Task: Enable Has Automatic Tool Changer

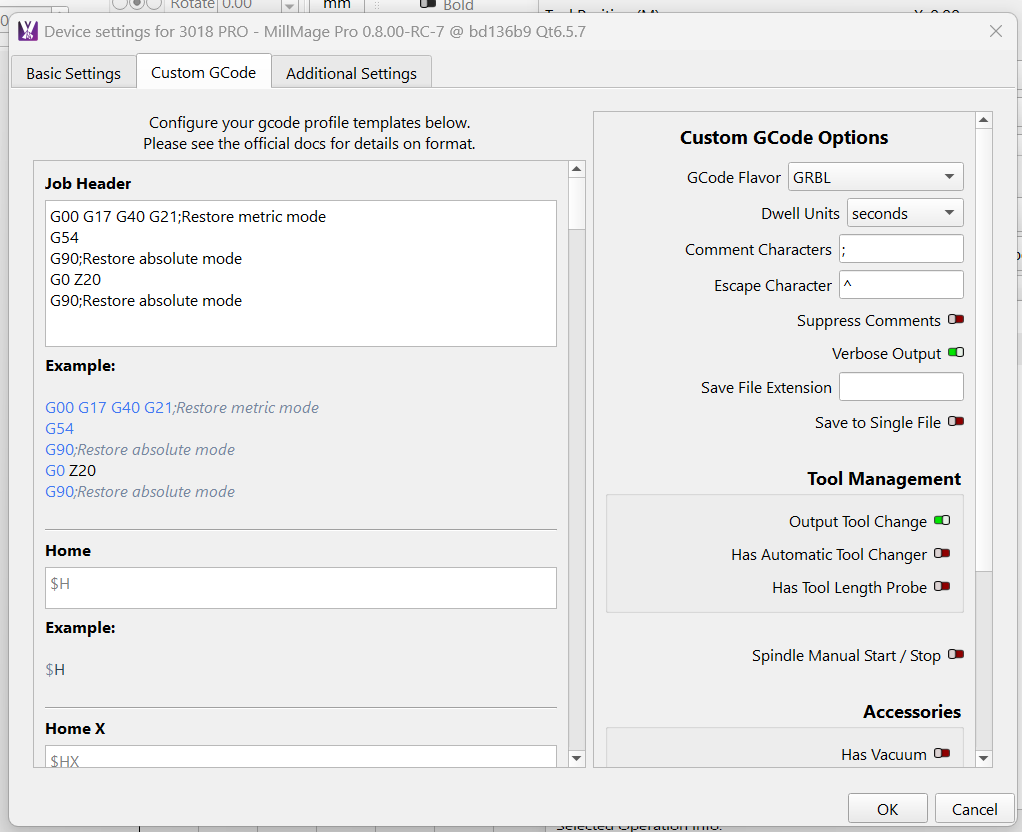Action: point(941,554)
